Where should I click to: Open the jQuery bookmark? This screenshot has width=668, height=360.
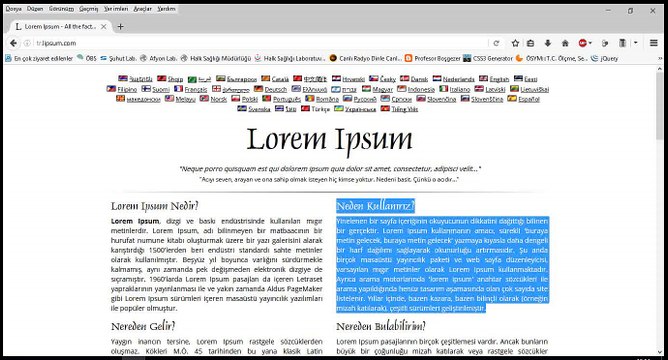point(605,58)
